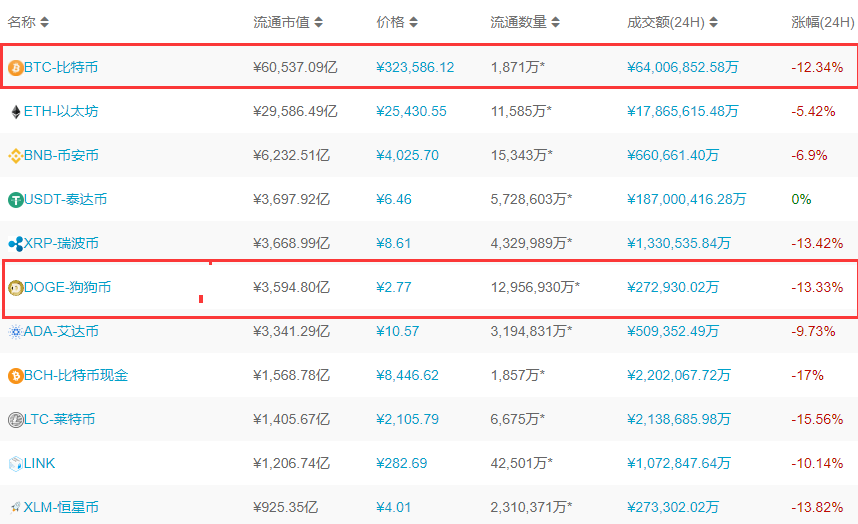Screen dimensions: 858x524
Task: Click the Ethereum ETH diamond icon
Action: pos(16,112)
